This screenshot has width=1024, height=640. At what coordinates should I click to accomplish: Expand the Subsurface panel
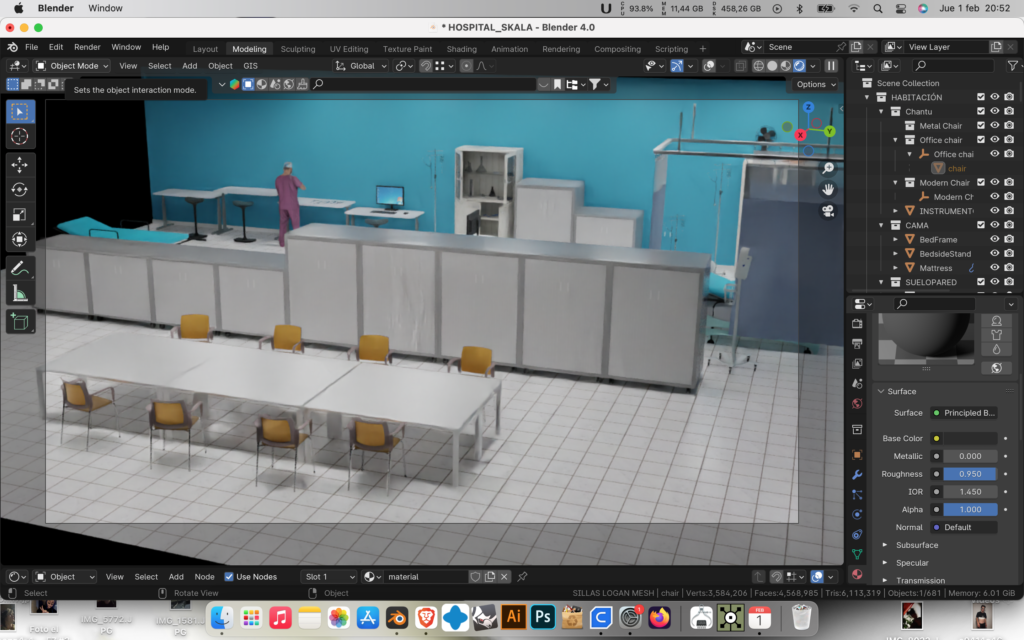(916, 545)
